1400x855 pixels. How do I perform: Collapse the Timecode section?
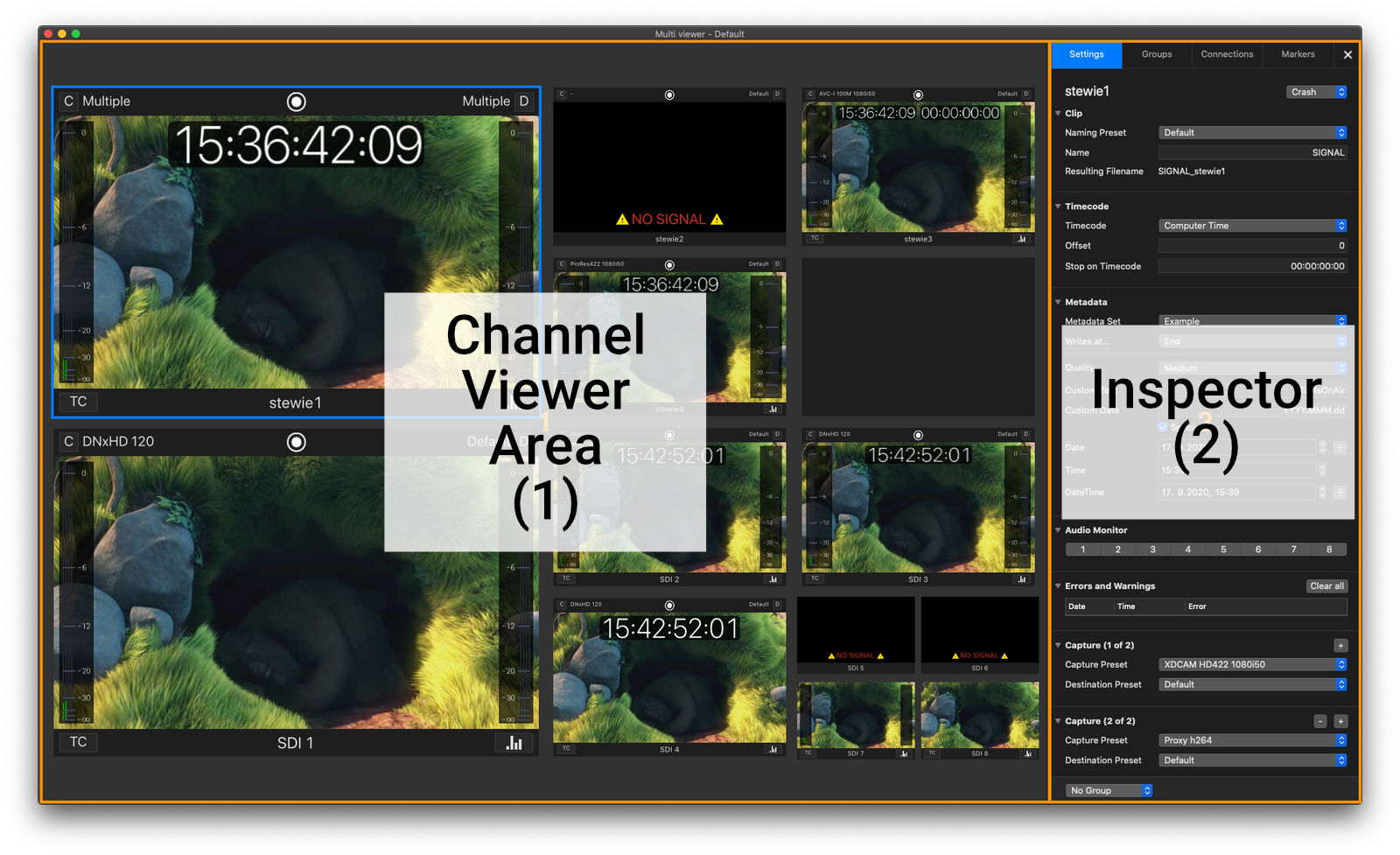(1058, 207)
